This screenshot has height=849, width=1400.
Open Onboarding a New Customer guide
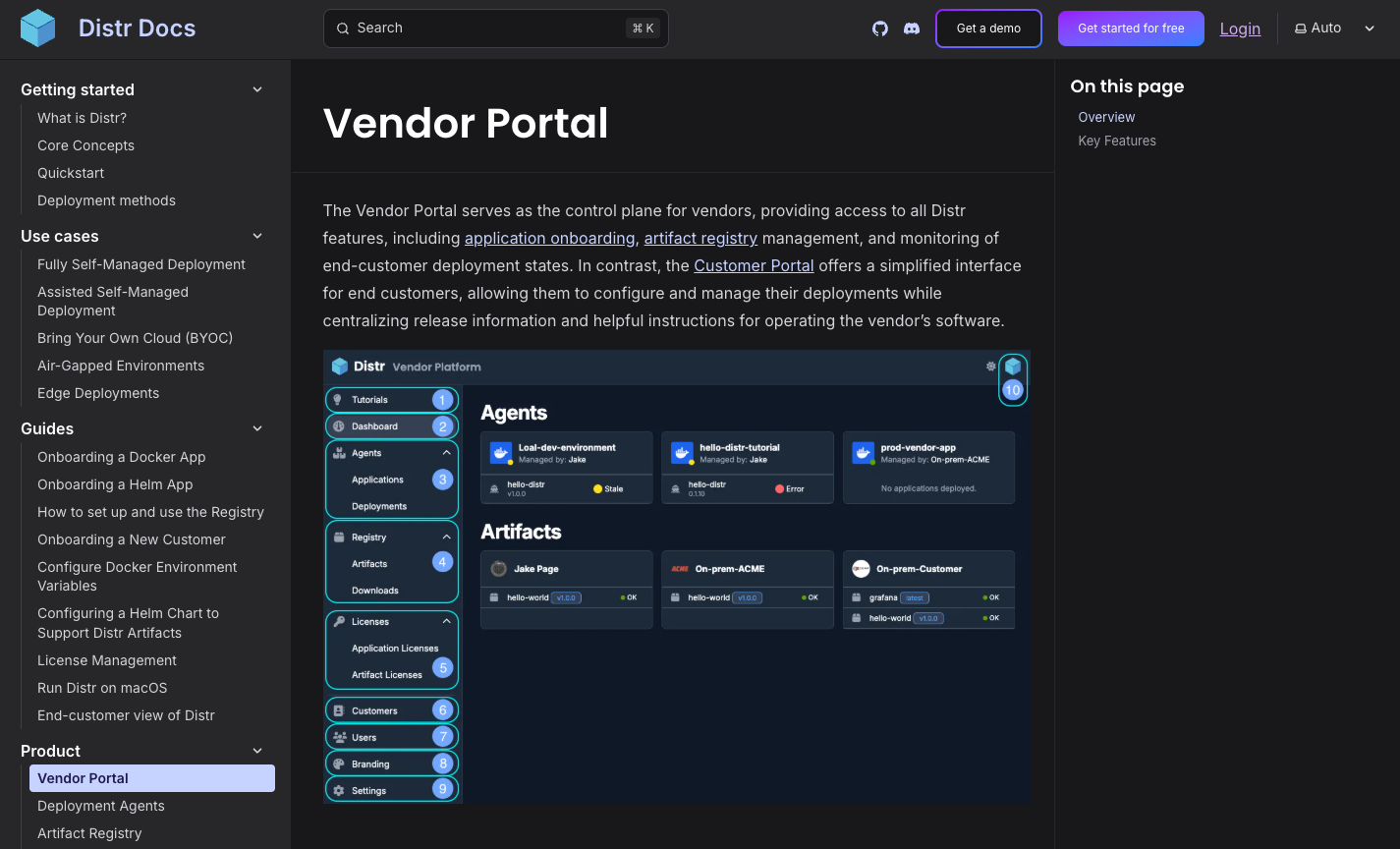[132, 539]
